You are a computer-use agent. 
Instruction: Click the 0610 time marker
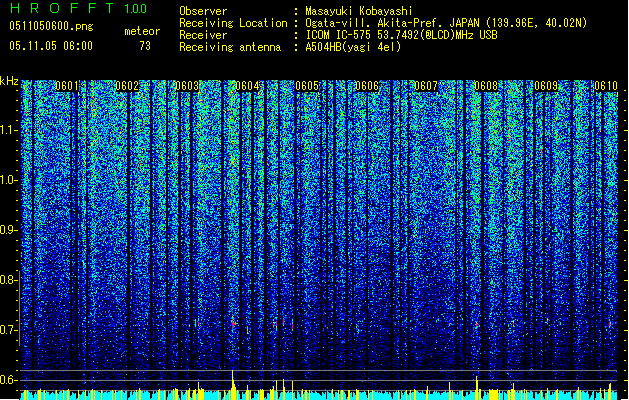[606, 86]
